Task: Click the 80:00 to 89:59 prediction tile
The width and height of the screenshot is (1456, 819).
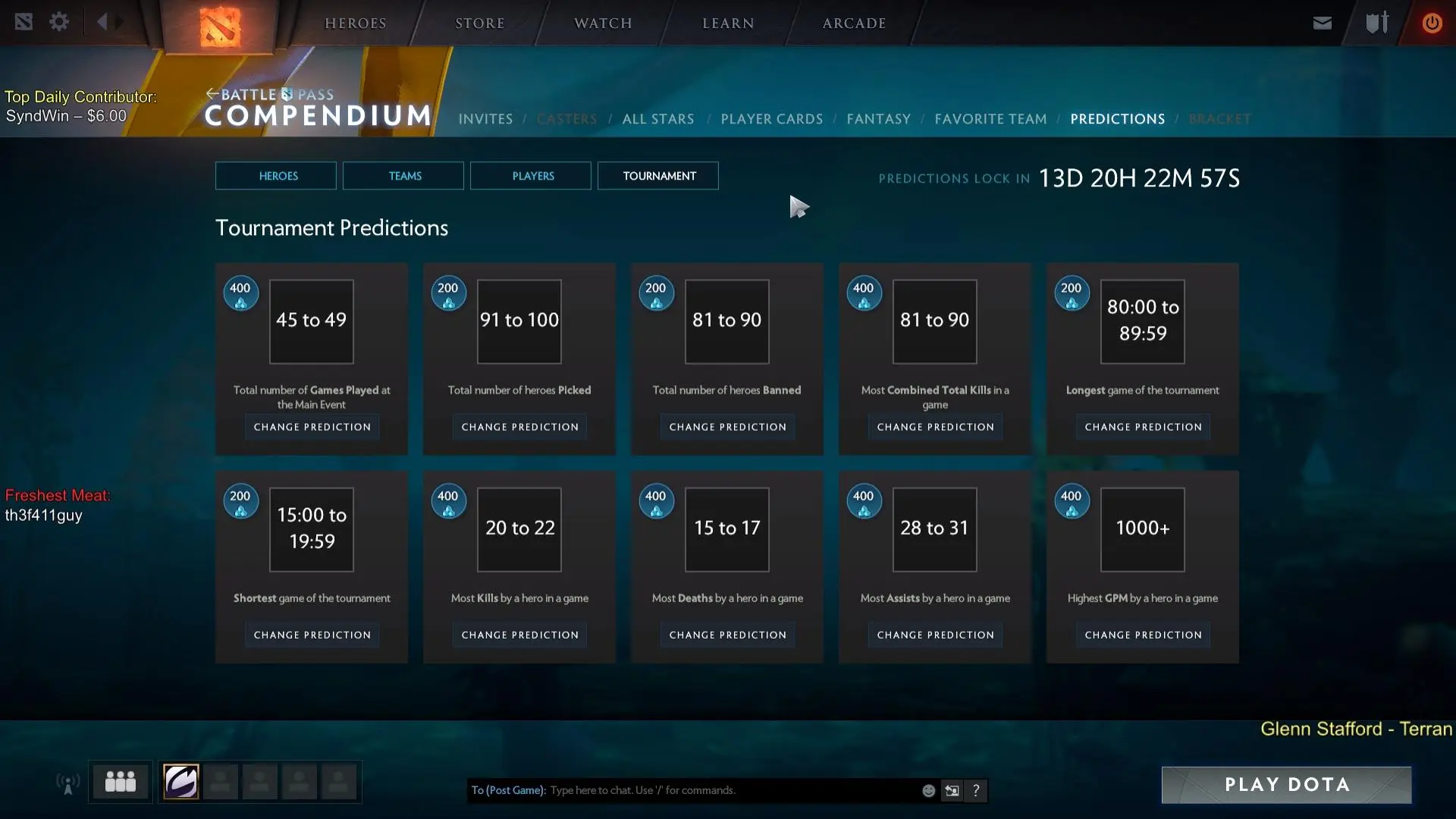Action: click(1143, 322)
